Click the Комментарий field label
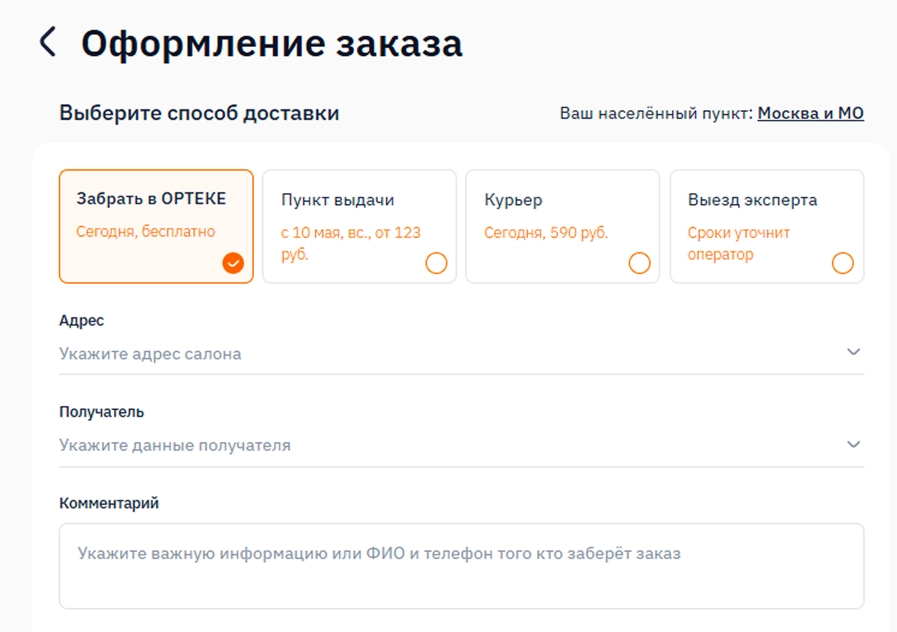Screen dimensions: 897x632 (109, 503)
